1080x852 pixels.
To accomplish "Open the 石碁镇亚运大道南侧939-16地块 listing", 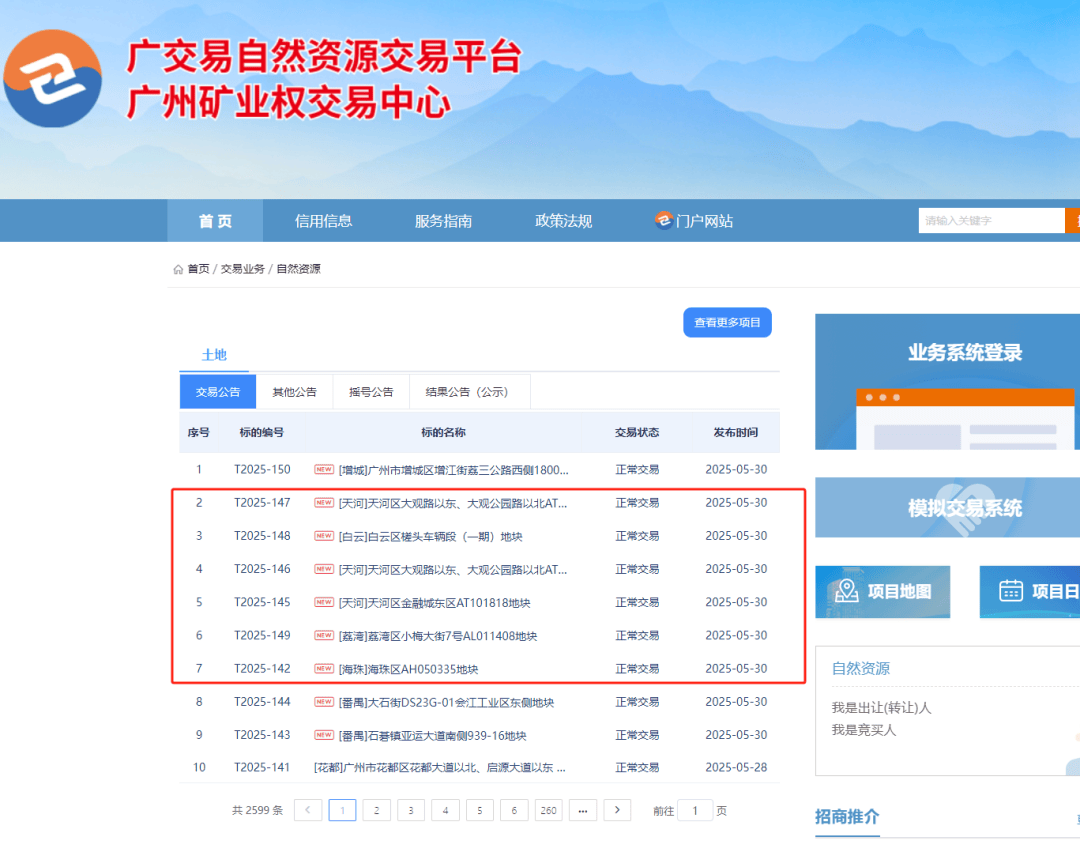I will click(433, 736).
